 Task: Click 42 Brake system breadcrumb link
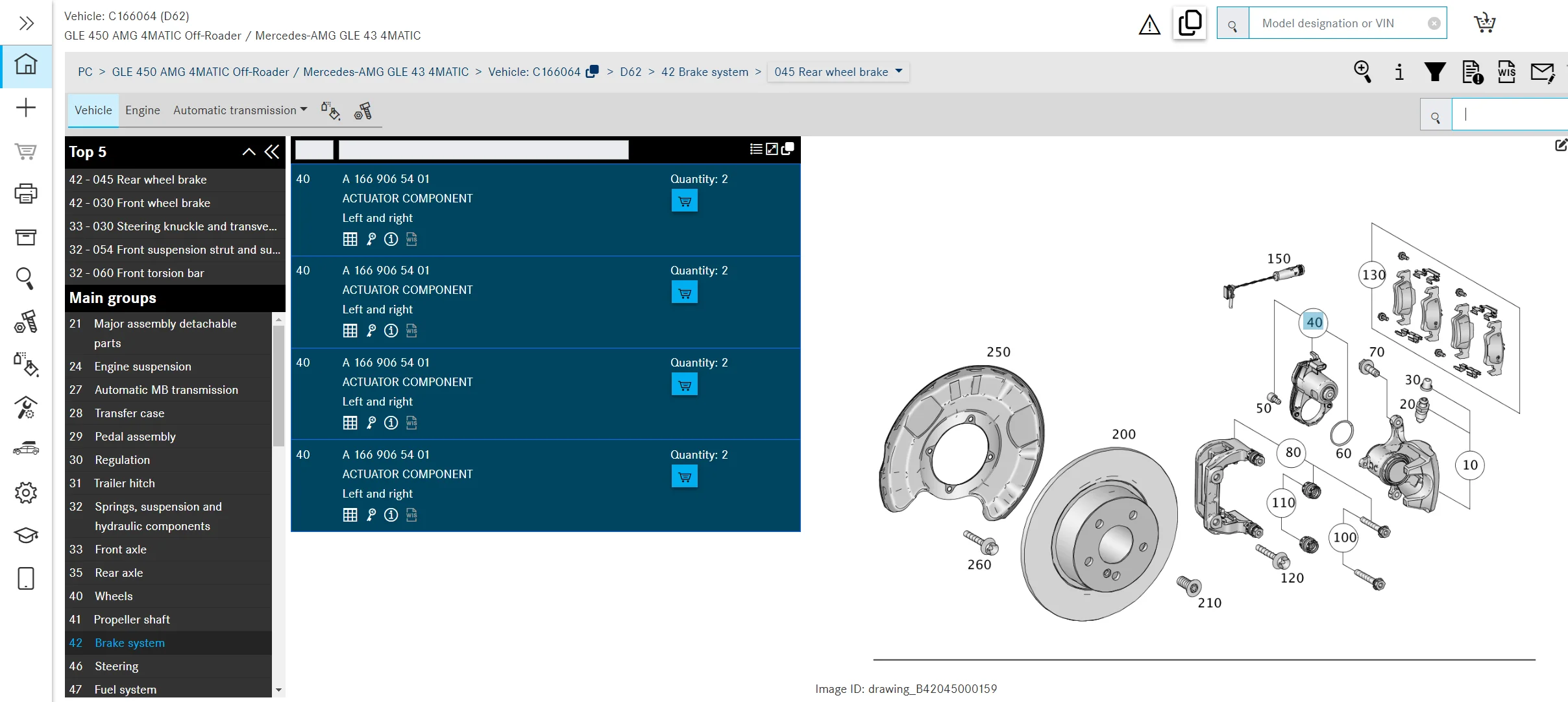tap(704, 71)
